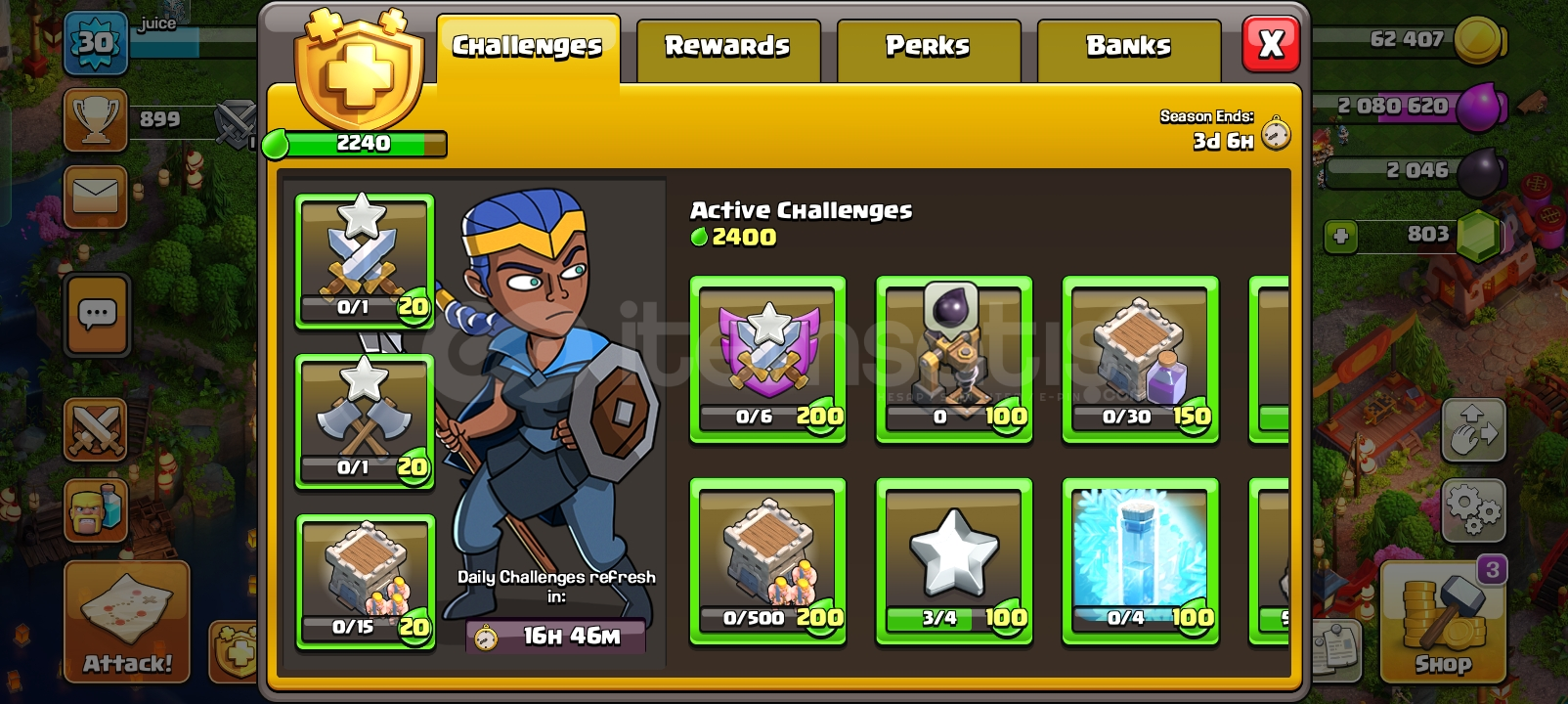The height and width of the screenshot is (704, 1568).
Task: Open the barbarian army overview icon
Action: (x=96, y=510)
